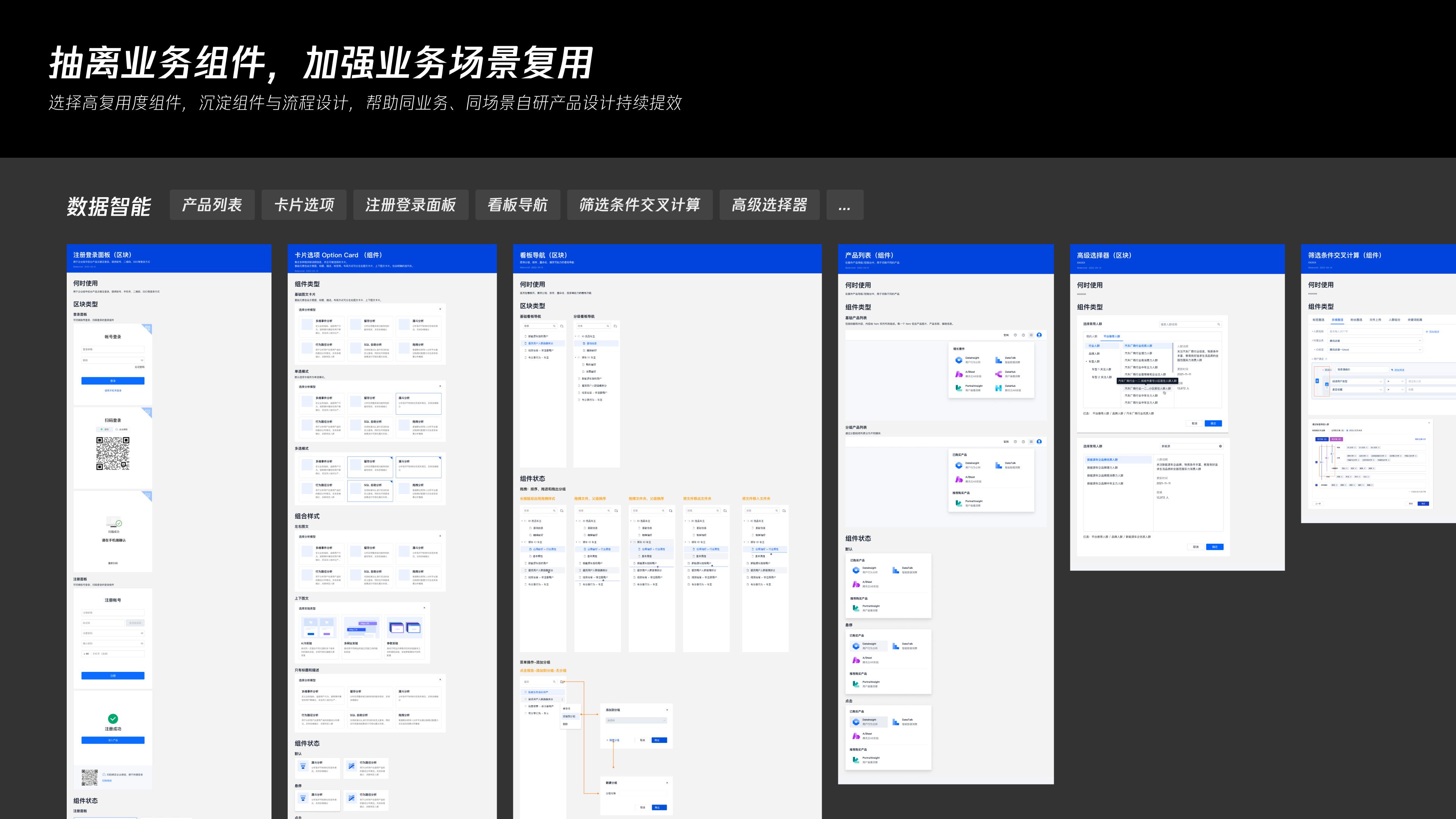Click the 卡片选项 tag button
1456x819 pixels.
304,205
